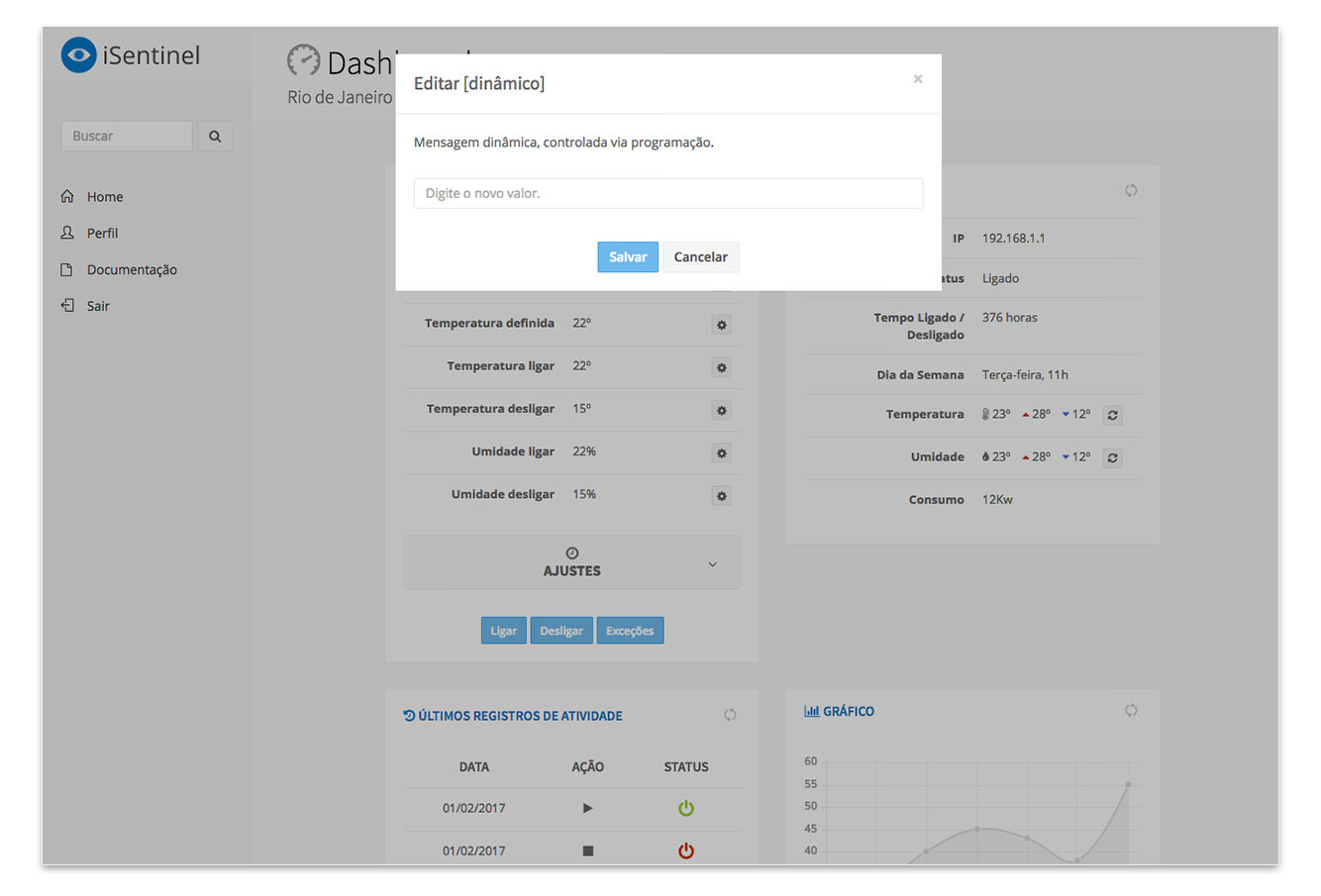Click the search magnifier button

point(215,137)
